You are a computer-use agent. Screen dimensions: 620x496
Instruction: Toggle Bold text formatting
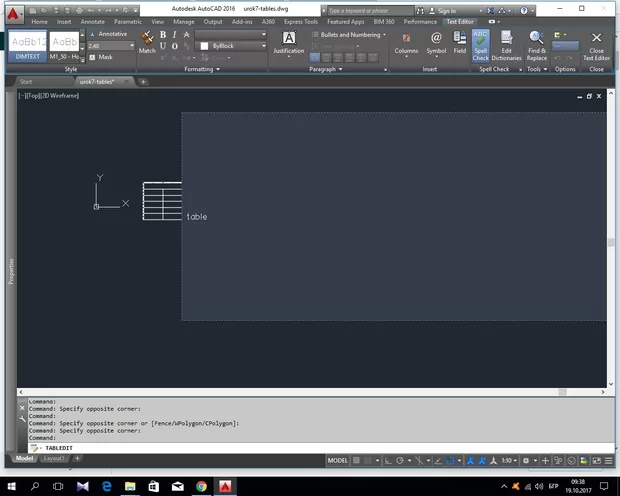click(163, 34)
